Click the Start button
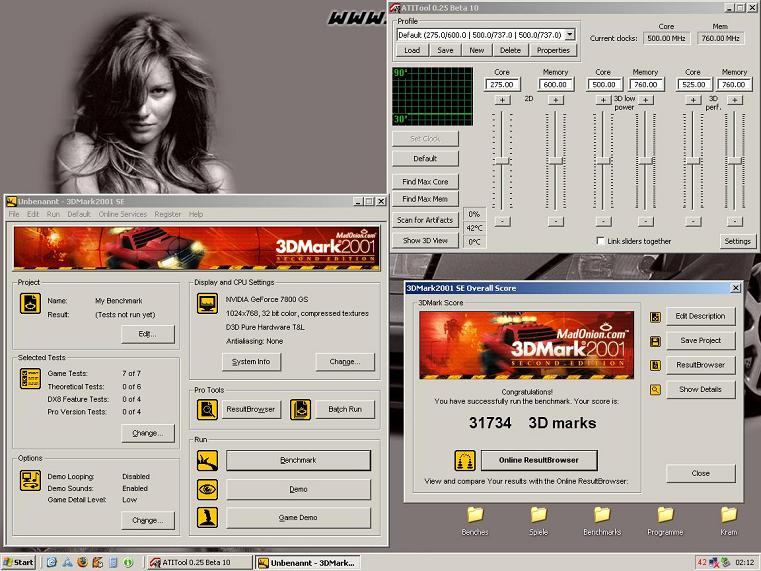The height and width of the screenshot is (571, 761). click(x=18, y=562)
